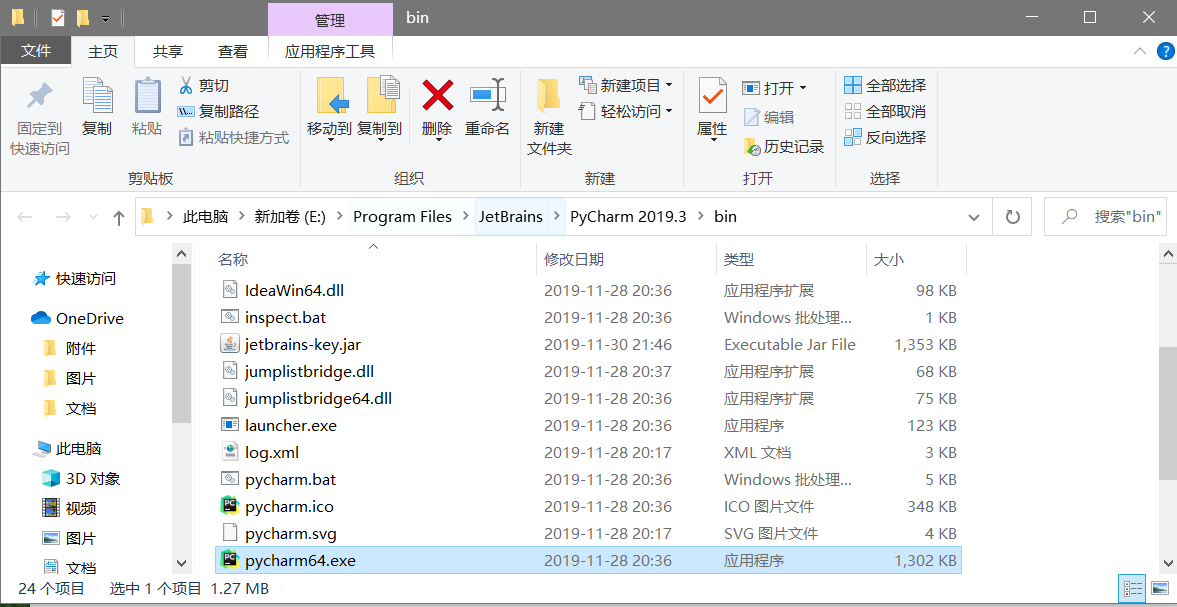Image resolution: width=1177 pixels, height=607 pixels.
Task: Click JetBrains in the address breadcrumb
Action: 510,217
